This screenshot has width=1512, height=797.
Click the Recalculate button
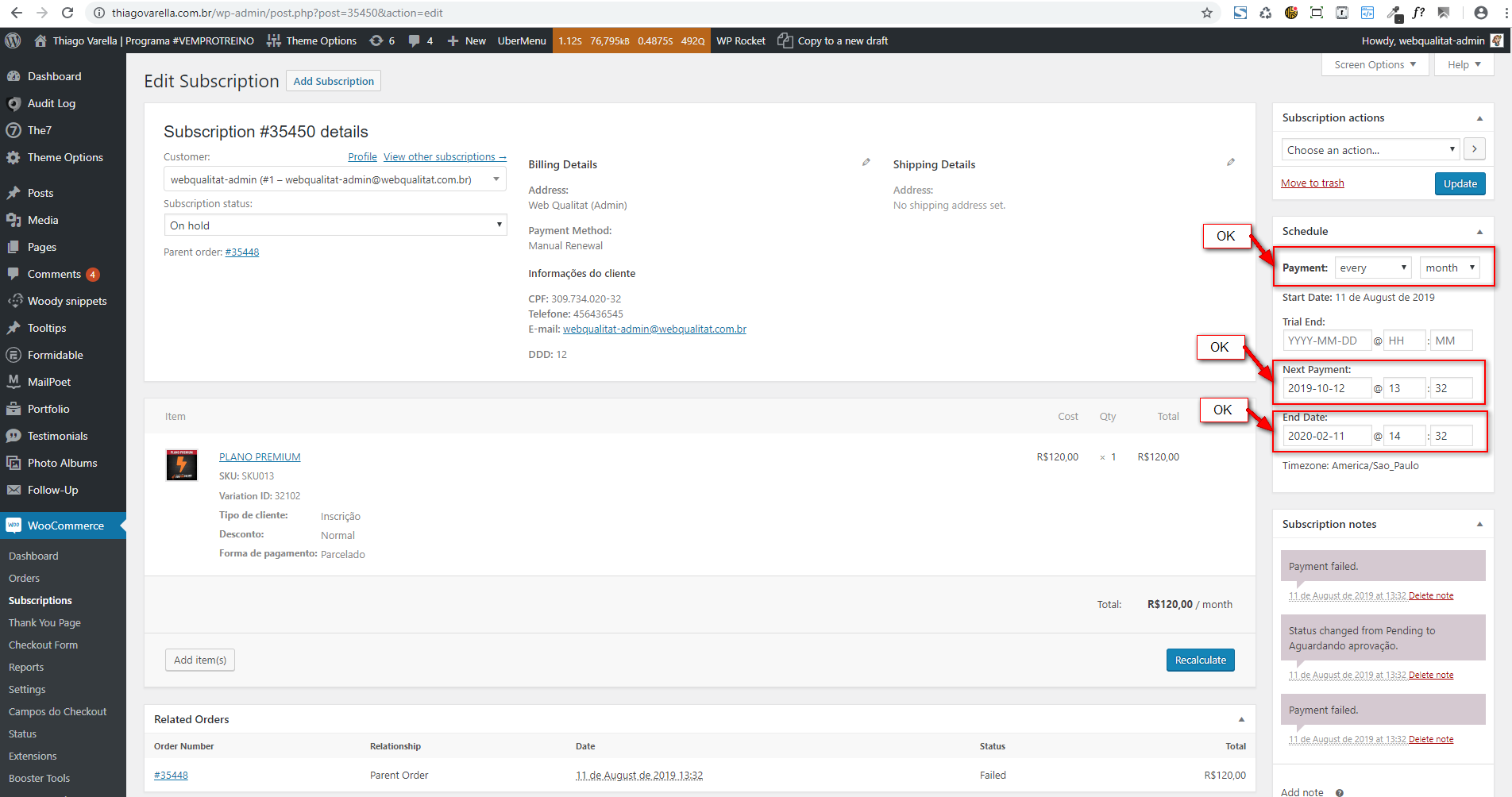pyautogui.click(x=1200, y=660)
